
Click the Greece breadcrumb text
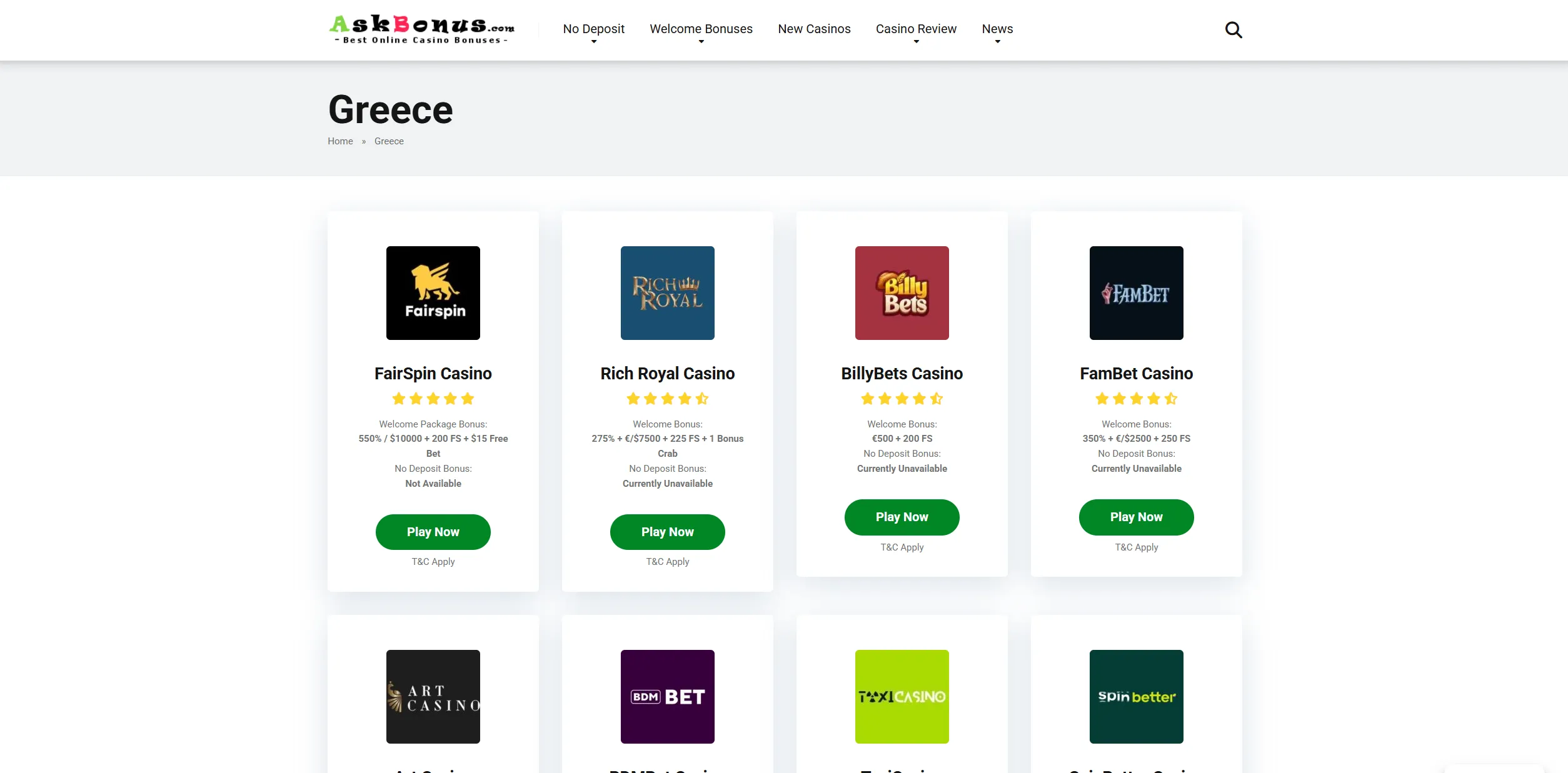point(389,141)
